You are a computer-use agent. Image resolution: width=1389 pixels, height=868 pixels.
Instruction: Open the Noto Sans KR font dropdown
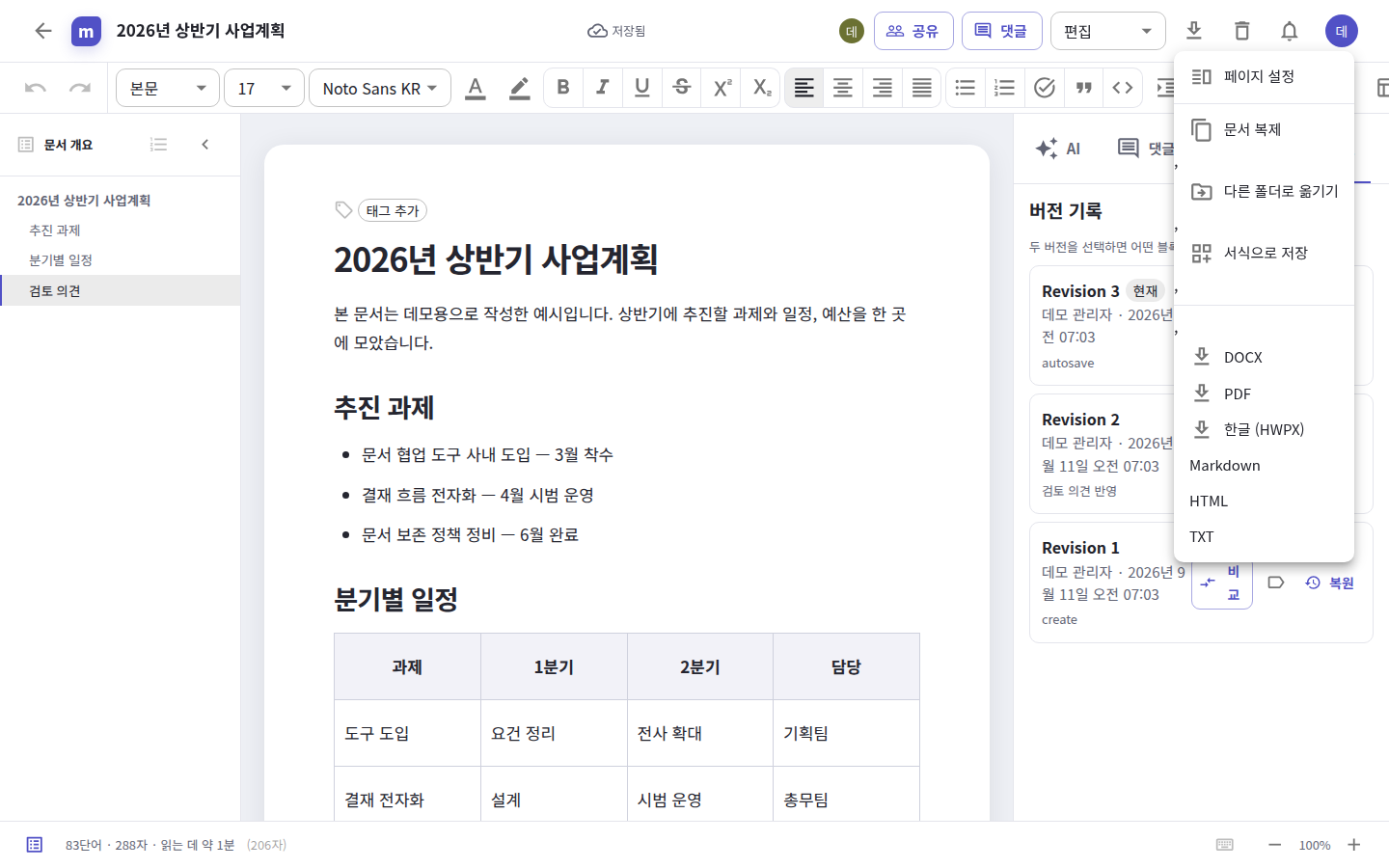[380, 88]
